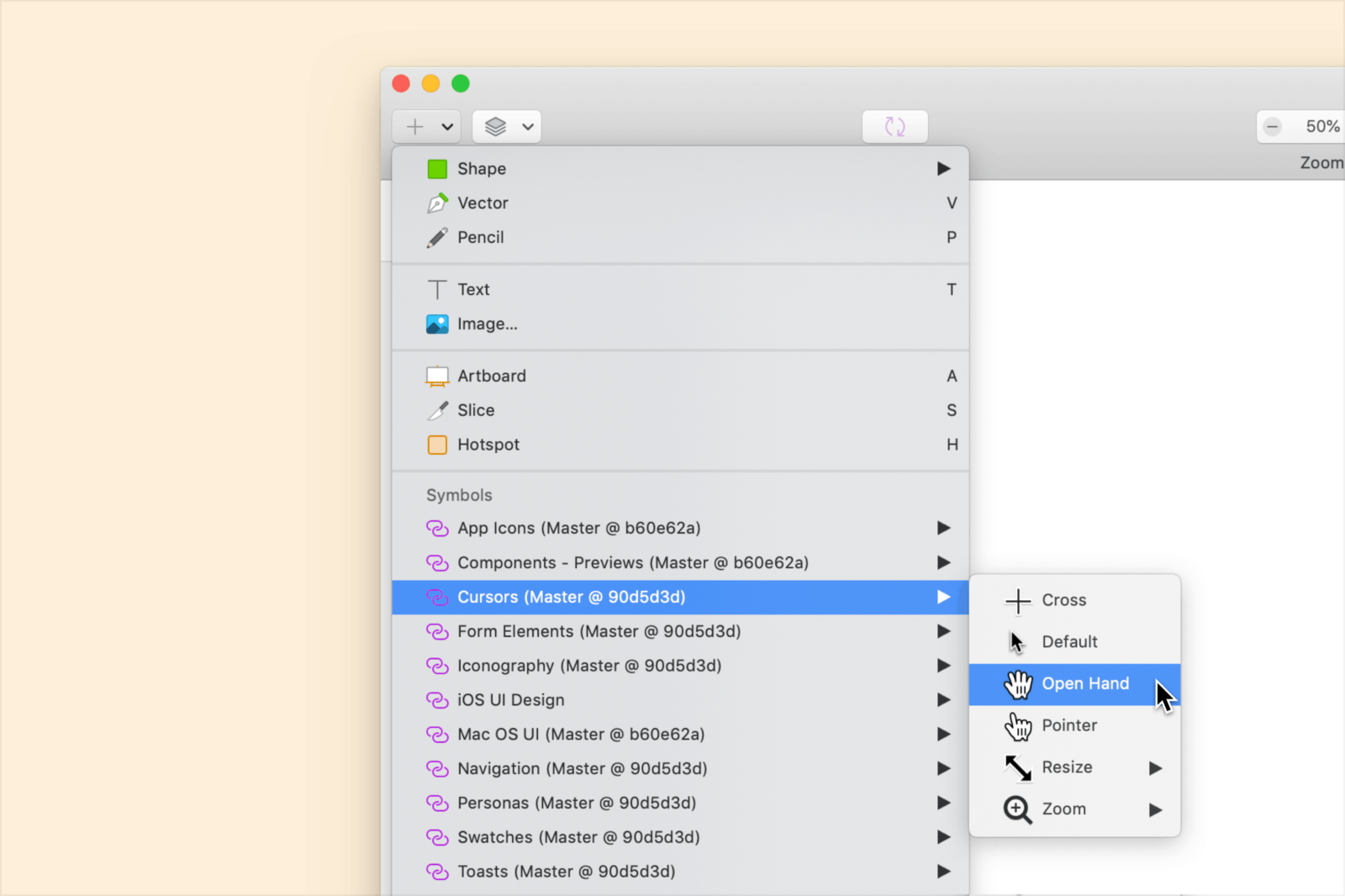Choose Cross in the cursors submenu
Viewport: 1345px width, 896px height.
[1075, 600]
